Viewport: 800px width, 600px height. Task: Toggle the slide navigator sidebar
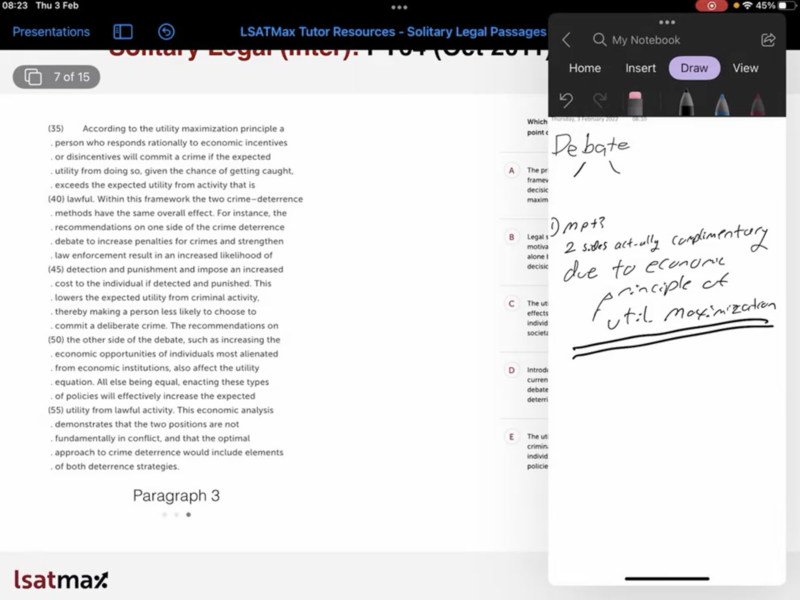pyautogui.click(x=123, y=32)
